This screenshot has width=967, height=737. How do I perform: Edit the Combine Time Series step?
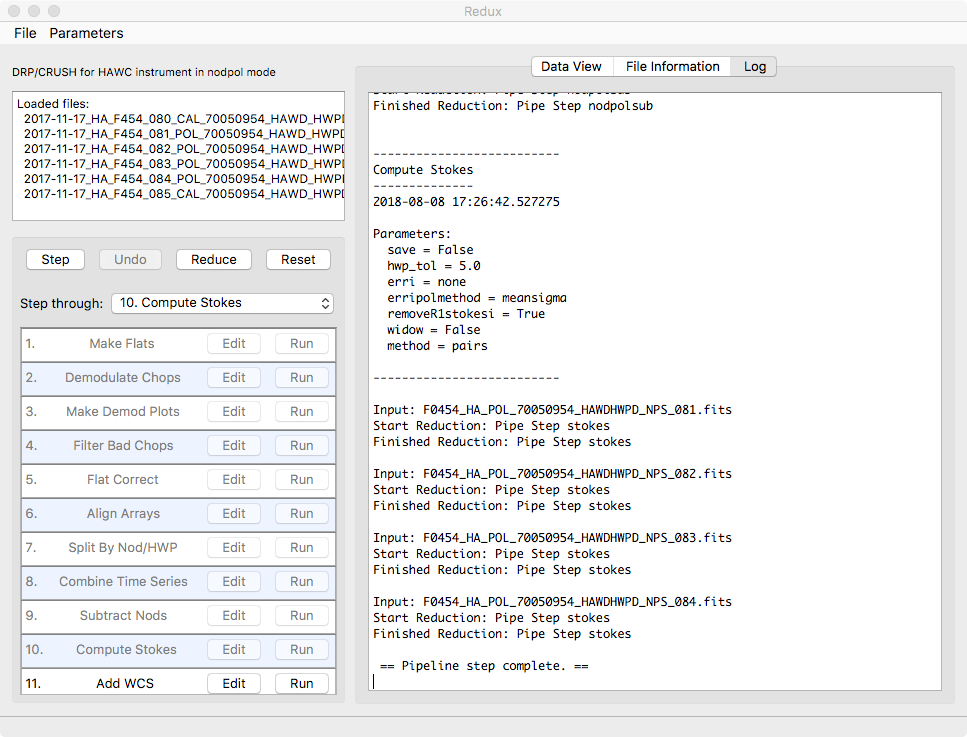click(x=233, y=581)
